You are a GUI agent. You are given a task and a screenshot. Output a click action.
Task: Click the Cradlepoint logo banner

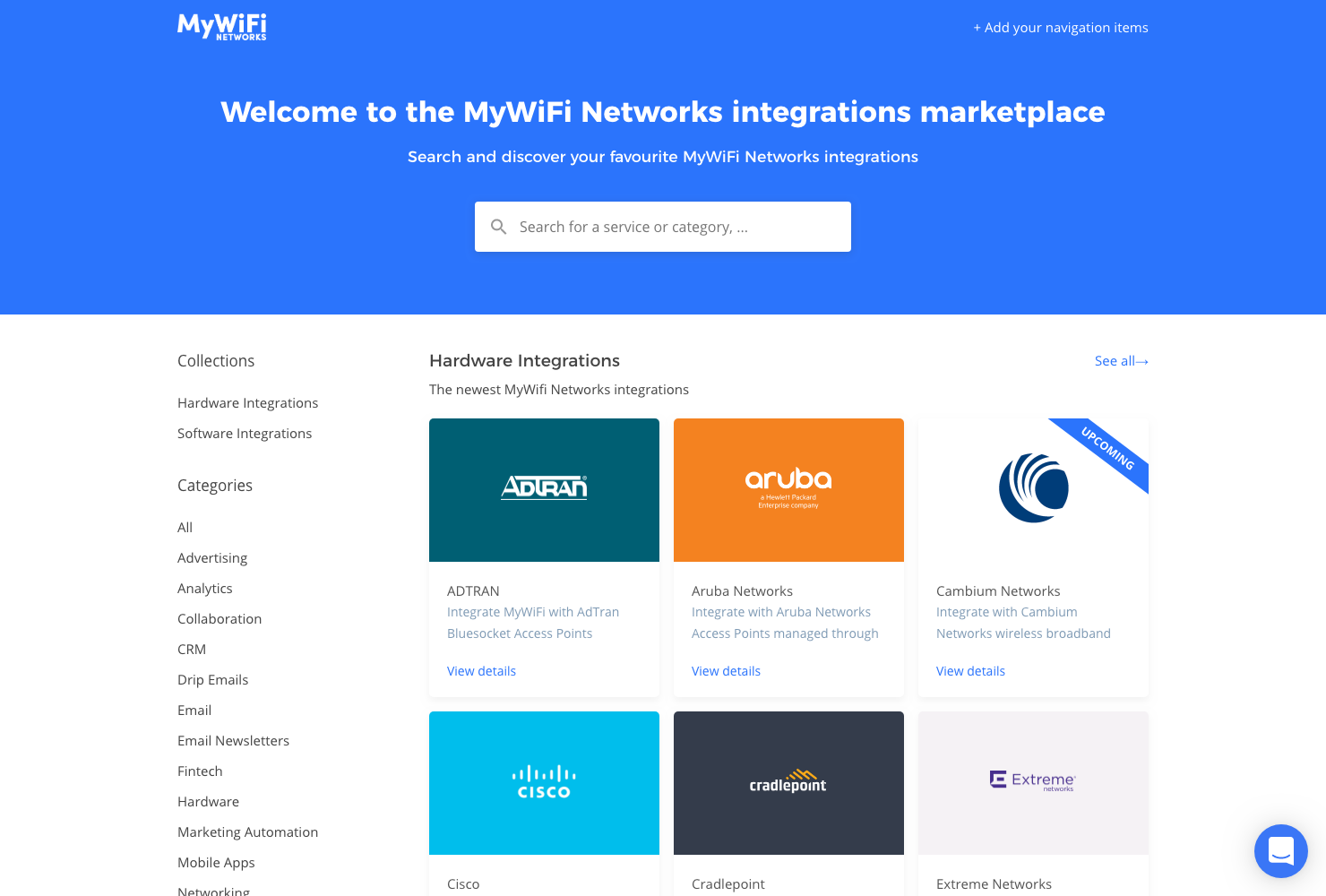pyautogui.click(x=788, y=783)
